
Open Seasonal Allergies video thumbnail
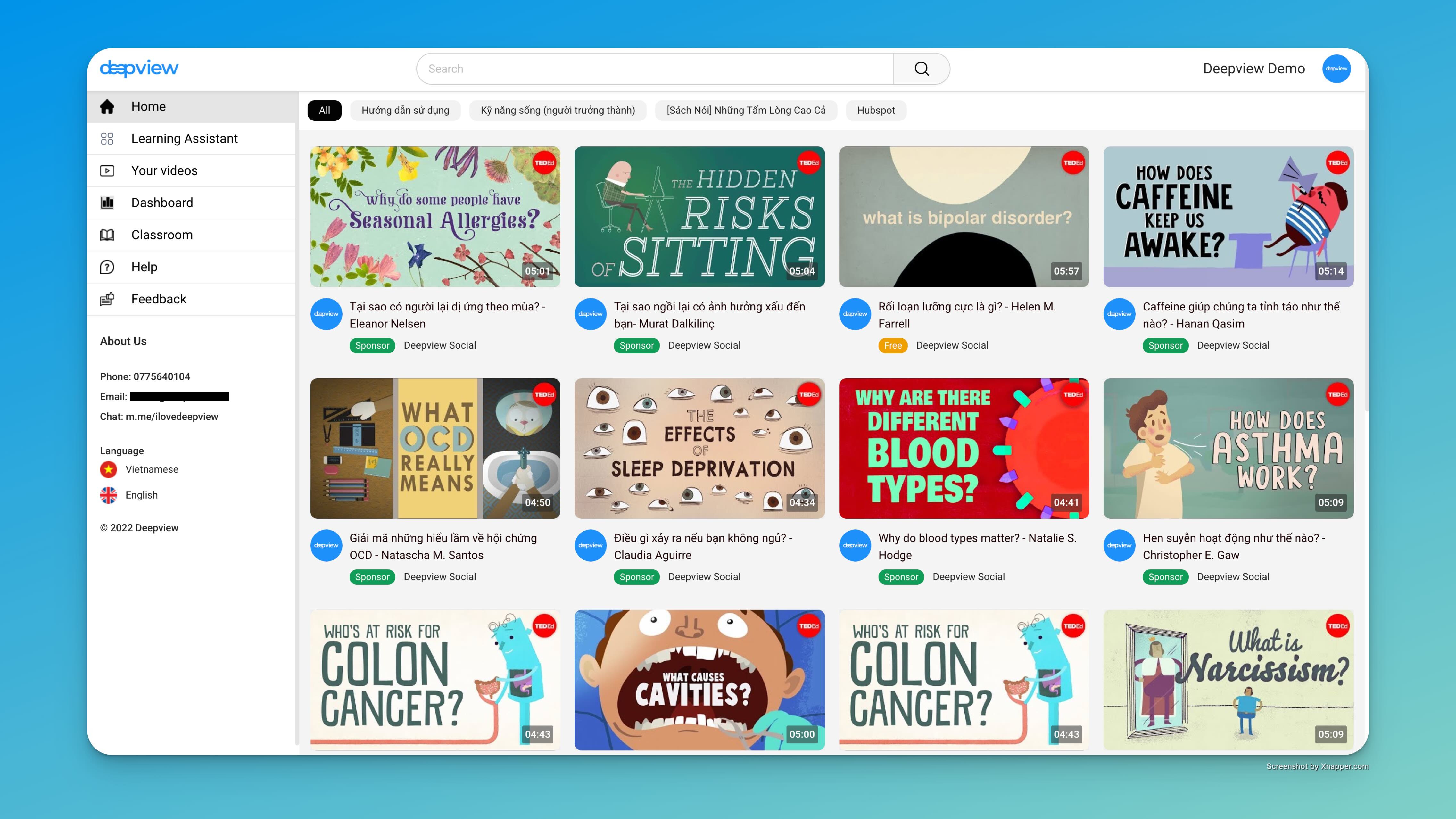pyautogui.click(x=435, y=217)
